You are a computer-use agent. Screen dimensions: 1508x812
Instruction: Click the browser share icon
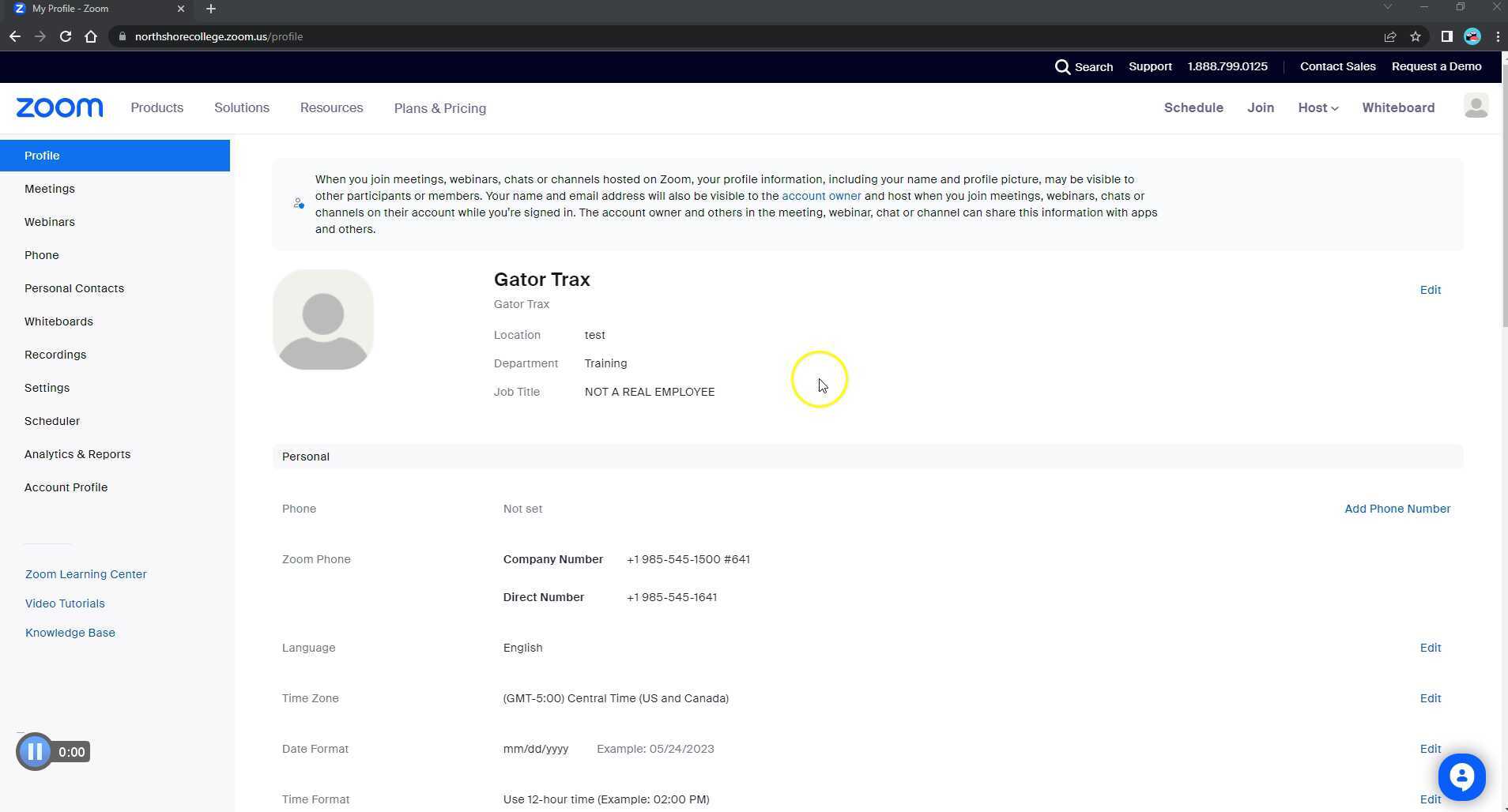[x=1389, y=36]
